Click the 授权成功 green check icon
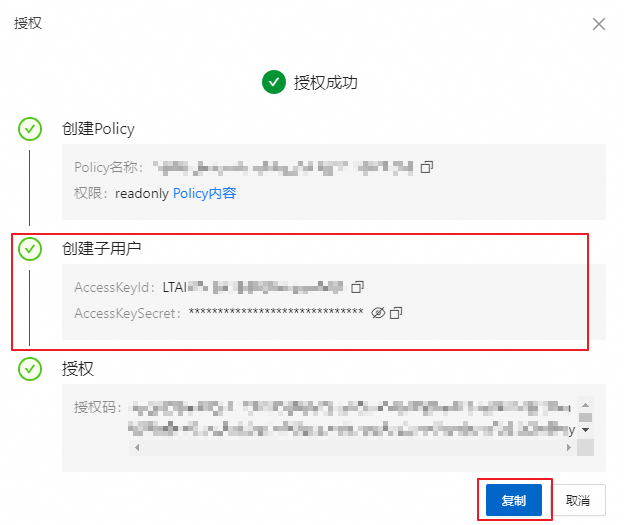 (274, 82)
